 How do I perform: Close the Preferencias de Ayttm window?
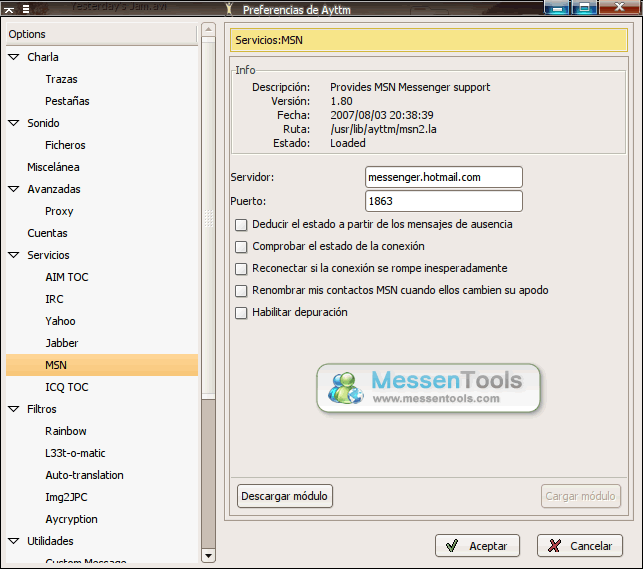[620, 7]
